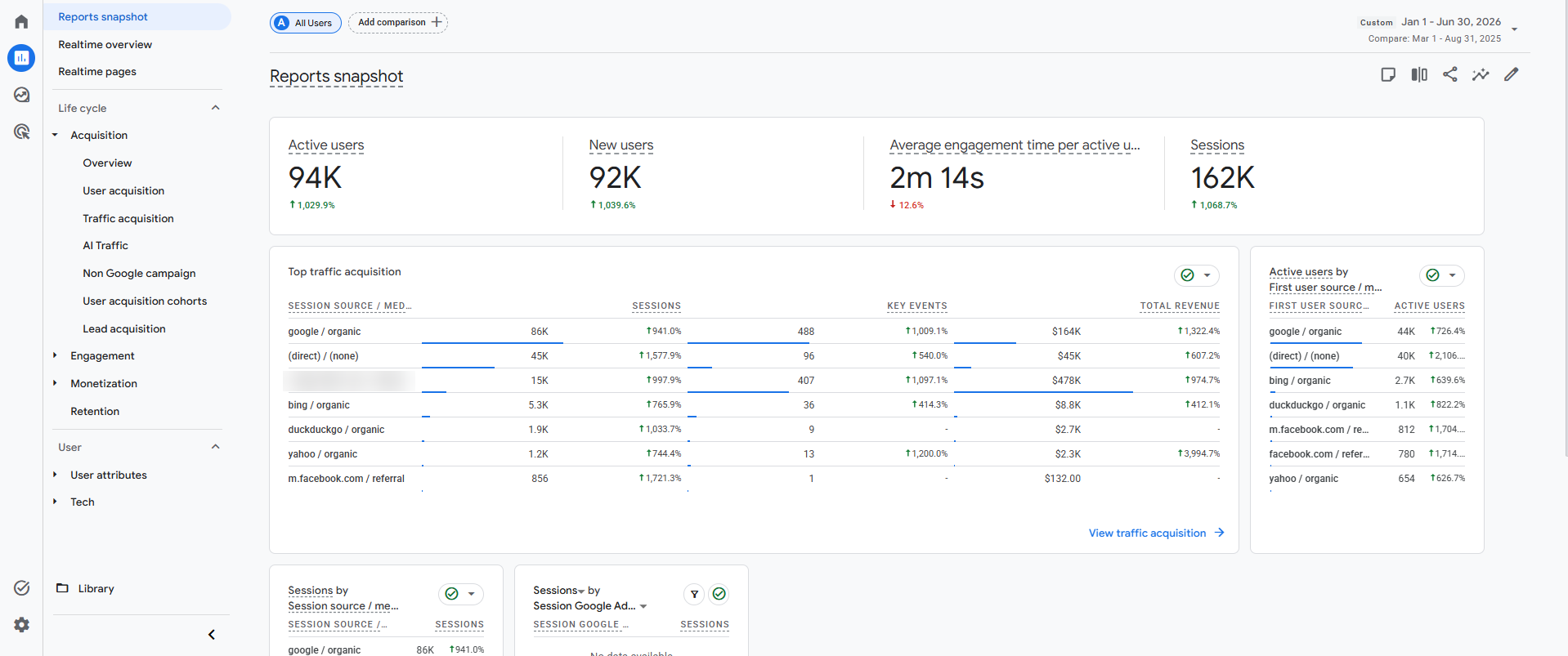Click the Active users metric heading

pos(326,145)
